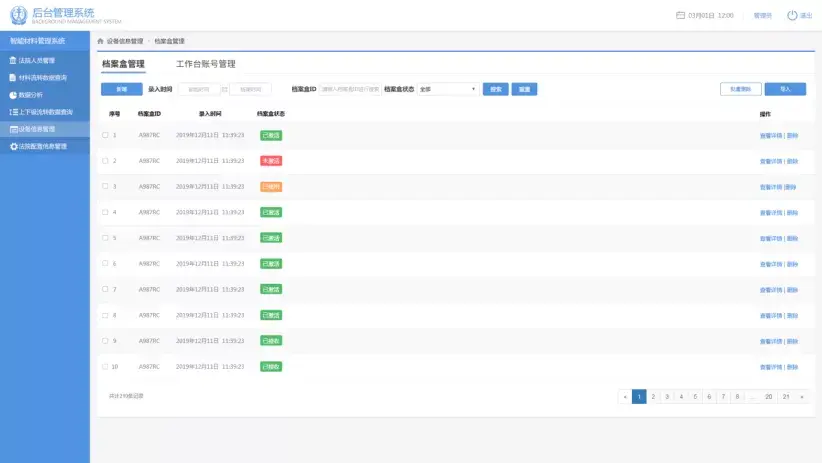The image size is (822, 463).
Task: Click the 搜索 button
Action: pyautogui.click(x=495, y=89)
